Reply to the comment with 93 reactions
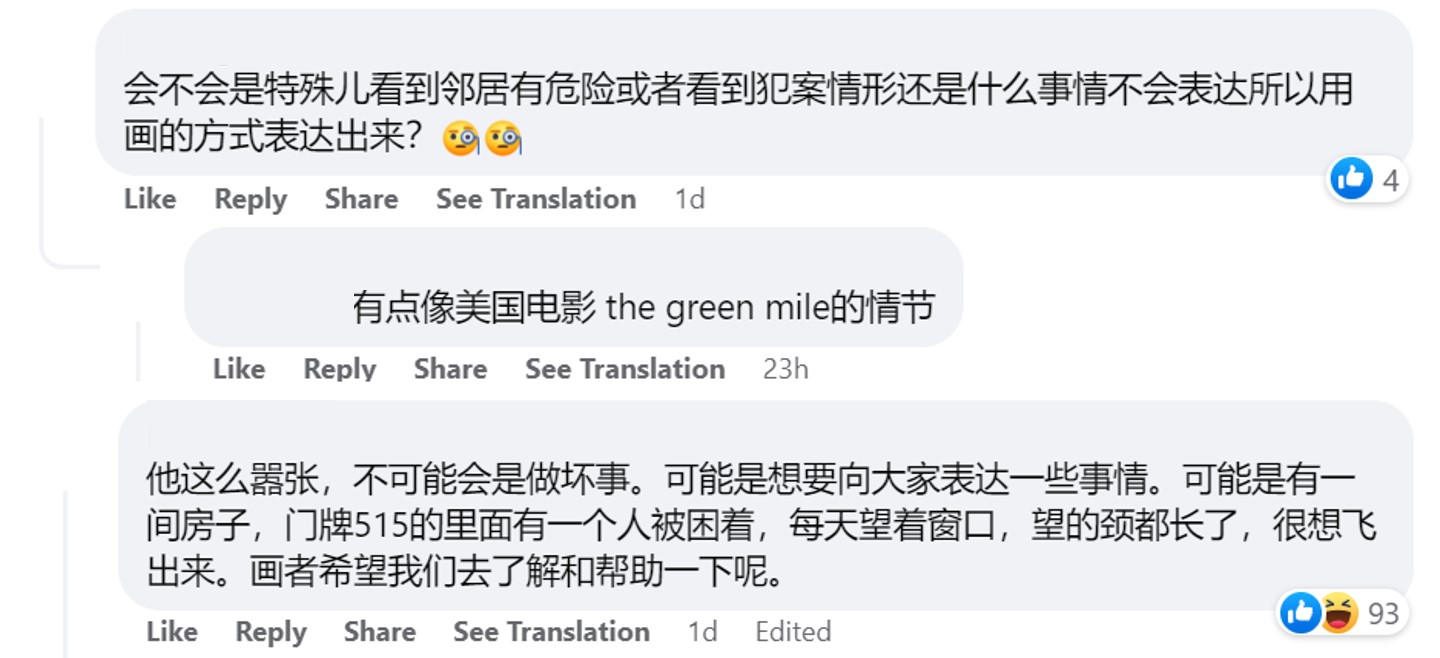1440x658 pixels. 271,632
